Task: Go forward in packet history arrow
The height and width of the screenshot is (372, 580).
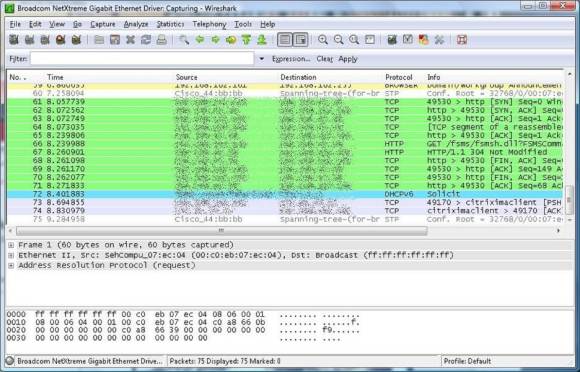Action: (x=215, y=40)
